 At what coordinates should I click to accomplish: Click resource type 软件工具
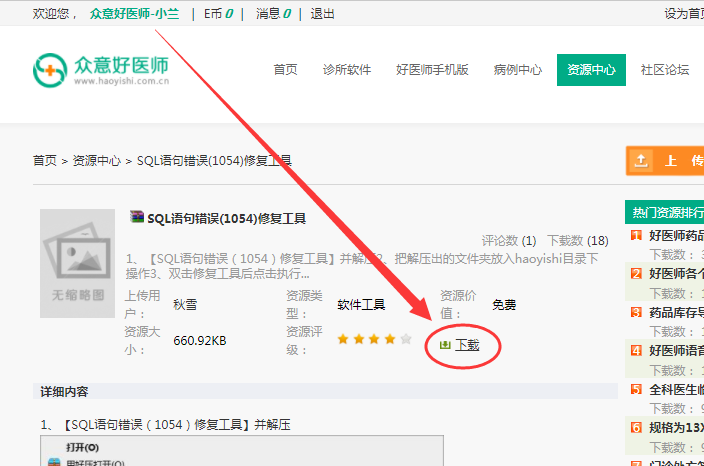pos(361,304)
